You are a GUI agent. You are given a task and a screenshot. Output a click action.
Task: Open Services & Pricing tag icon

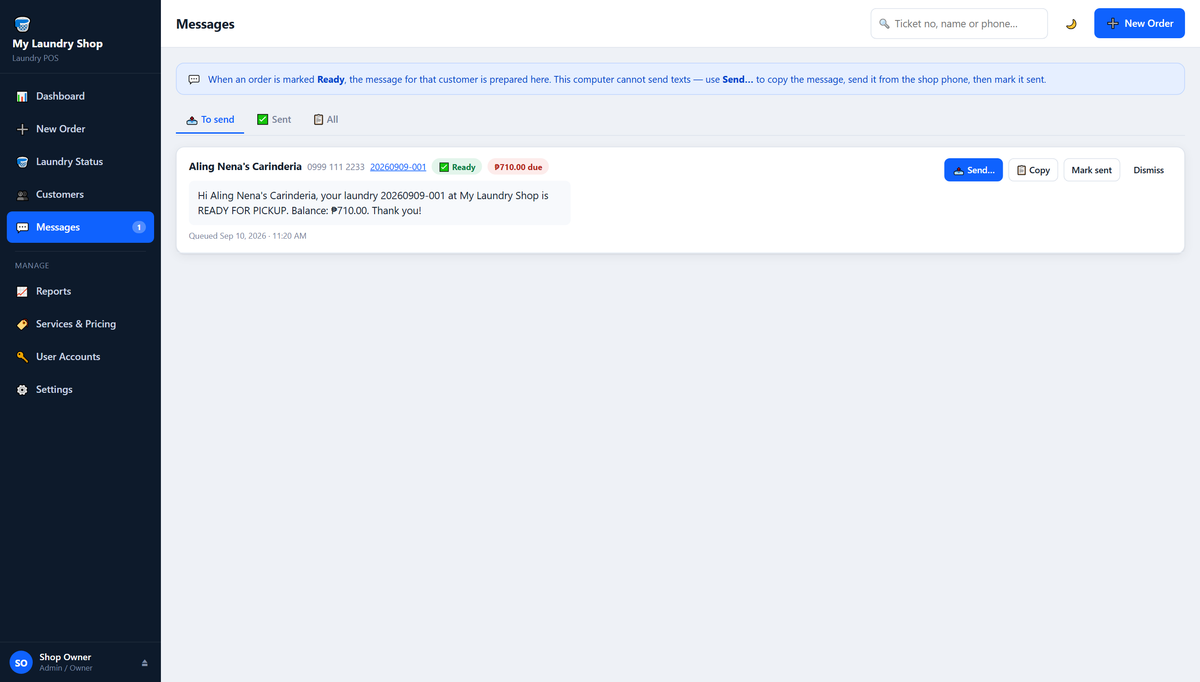(x=22, y=324)
